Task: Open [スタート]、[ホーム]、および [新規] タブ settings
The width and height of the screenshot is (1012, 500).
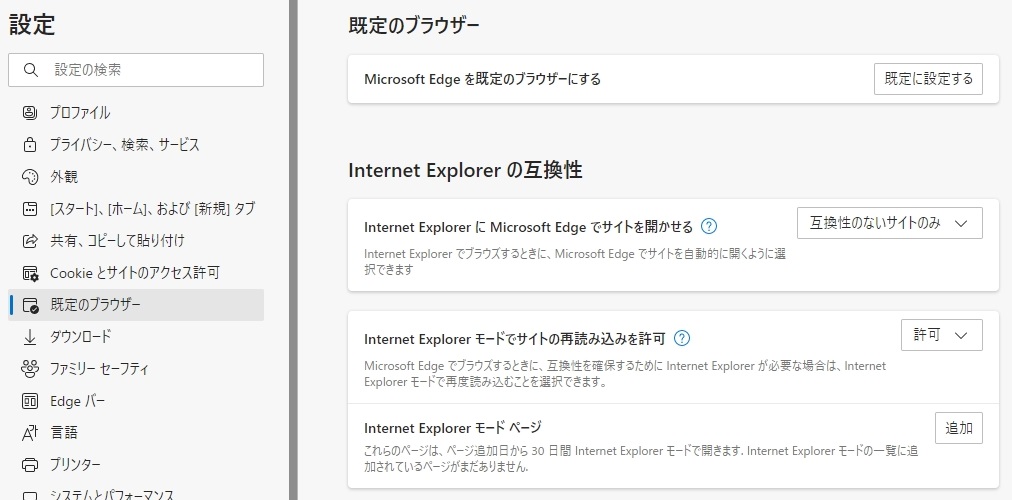Action: click(x=136, y=208)
